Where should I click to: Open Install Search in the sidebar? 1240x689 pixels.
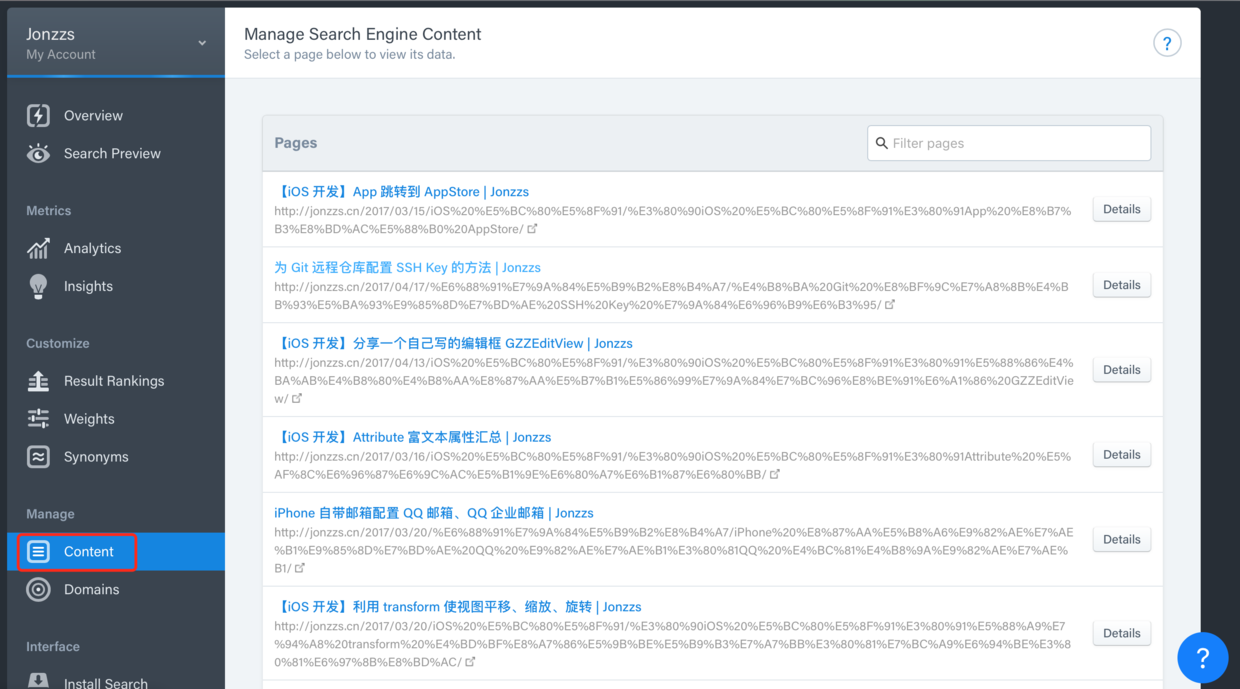tap(105, 683)
